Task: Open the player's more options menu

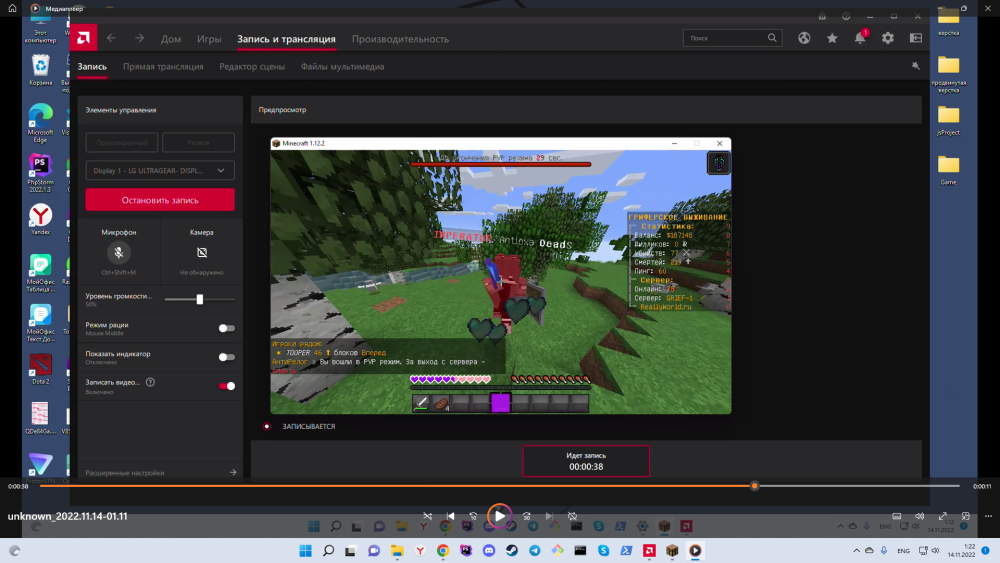Action: tap(989, 516)
